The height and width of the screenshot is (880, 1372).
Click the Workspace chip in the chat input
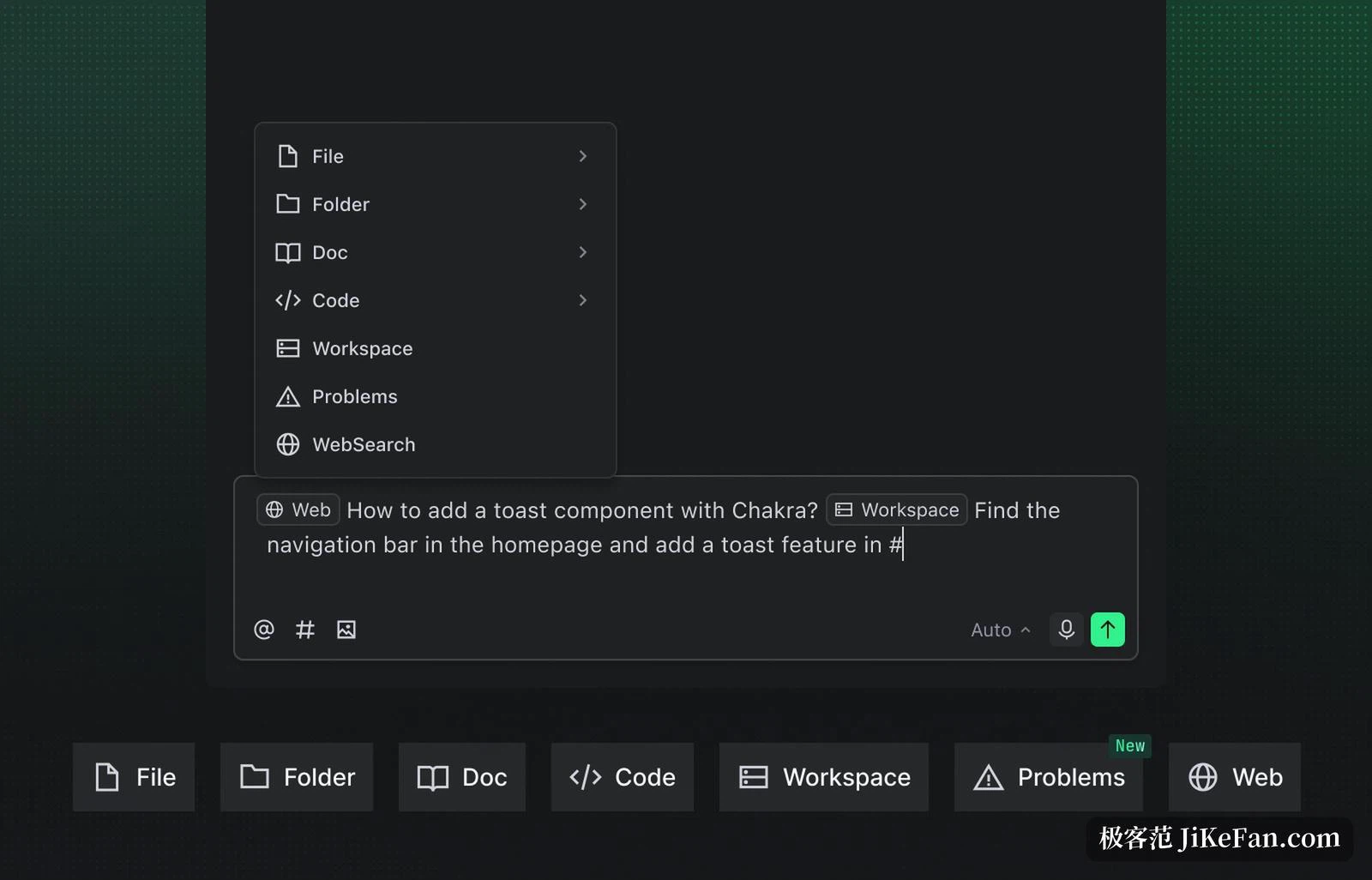(897, 509)
